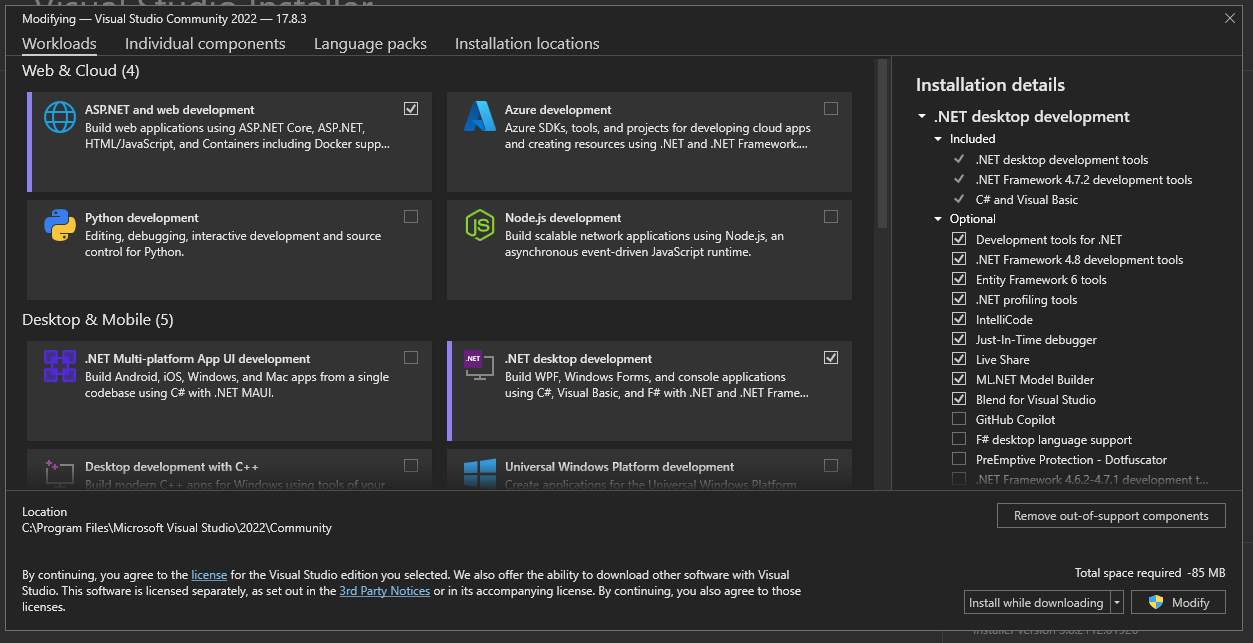Click the Azure development logo icon
Screen dimensions: 1253x643
coord(480,117)
